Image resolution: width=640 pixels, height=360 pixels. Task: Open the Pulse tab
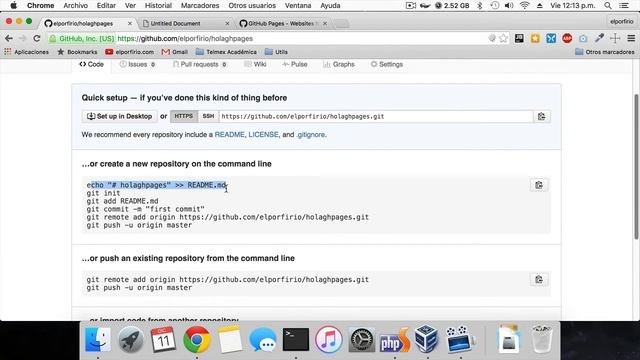(x=295, y=64)
